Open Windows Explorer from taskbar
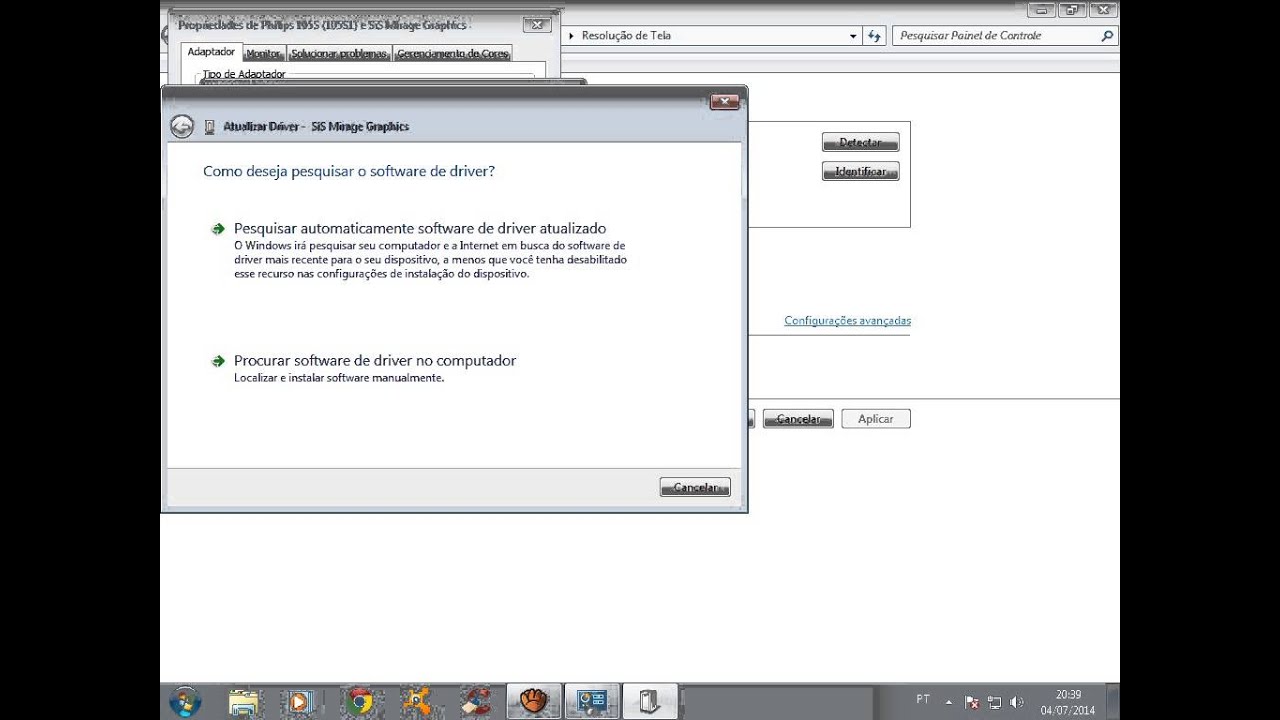Image resolution: width=1280 pixels, height=720 pixels. [244, 701]
